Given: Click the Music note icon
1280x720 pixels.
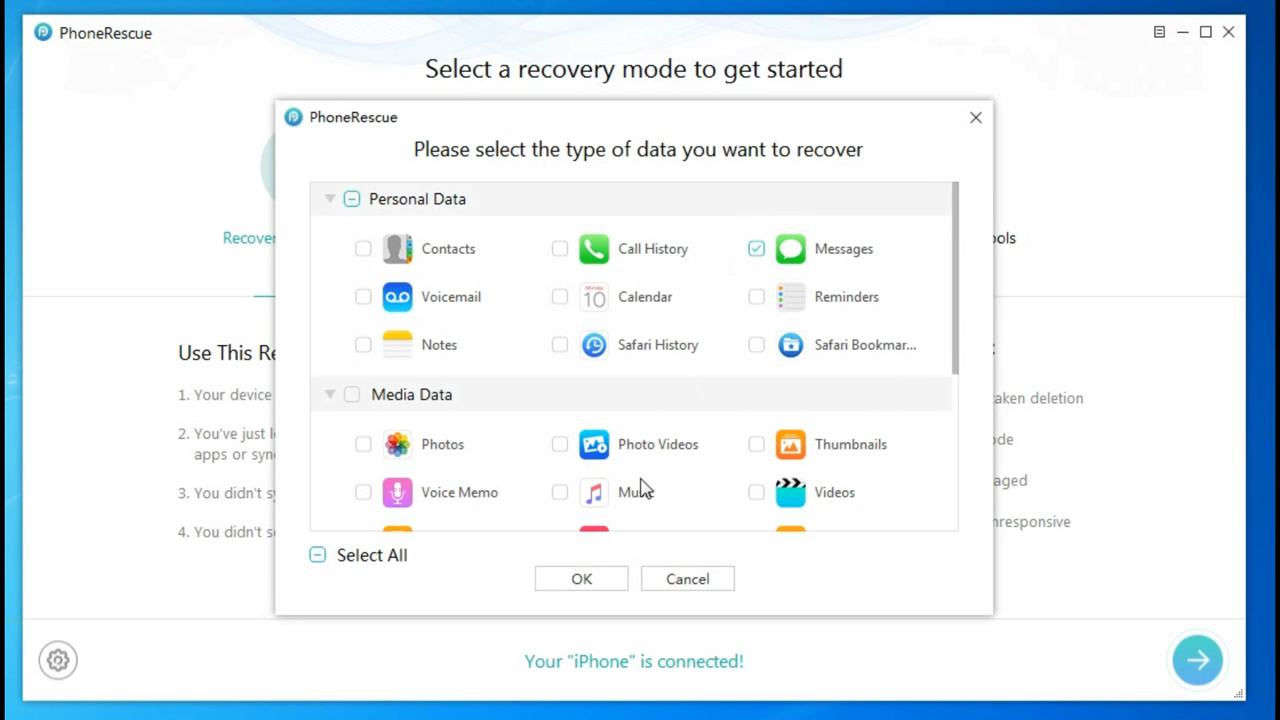Looking at the screenshot, I should point(594,492).
